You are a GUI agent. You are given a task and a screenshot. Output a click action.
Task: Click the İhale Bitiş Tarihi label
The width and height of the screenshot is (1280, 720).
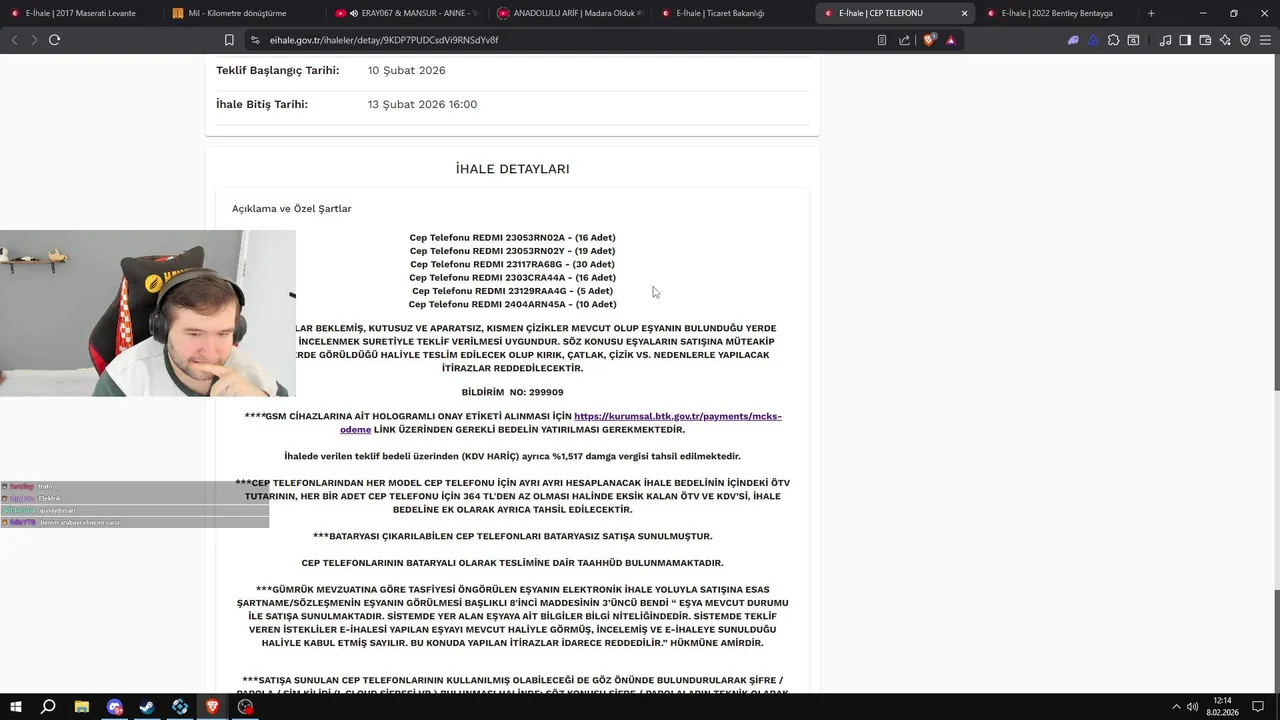coord(262,104)
